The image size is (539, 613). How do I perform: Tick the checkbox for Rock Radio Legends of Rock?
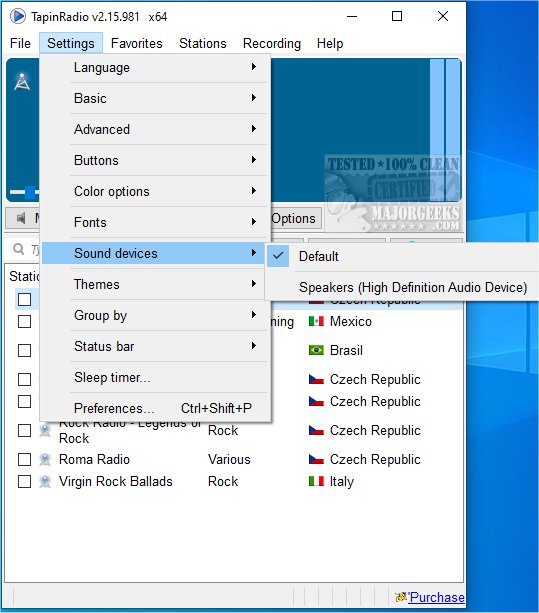coord(25,430)
